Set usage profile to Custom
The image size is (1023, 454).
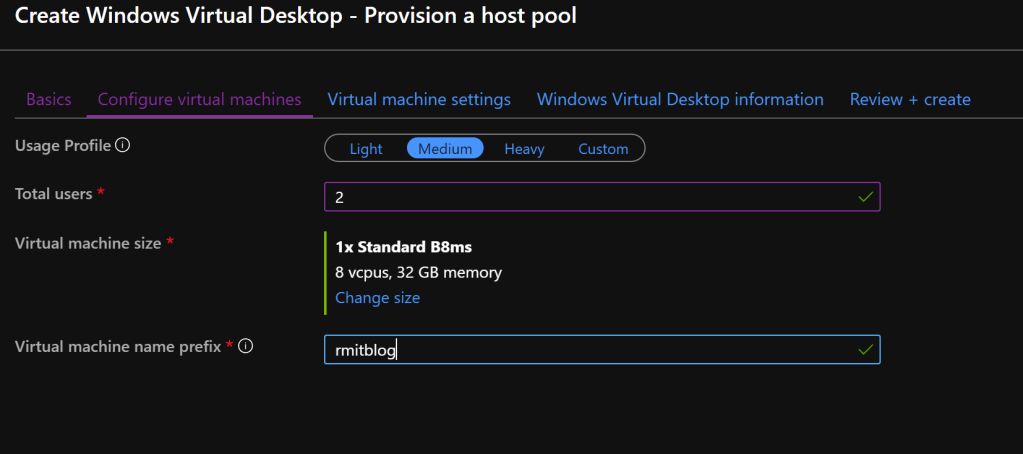(603, 149)
